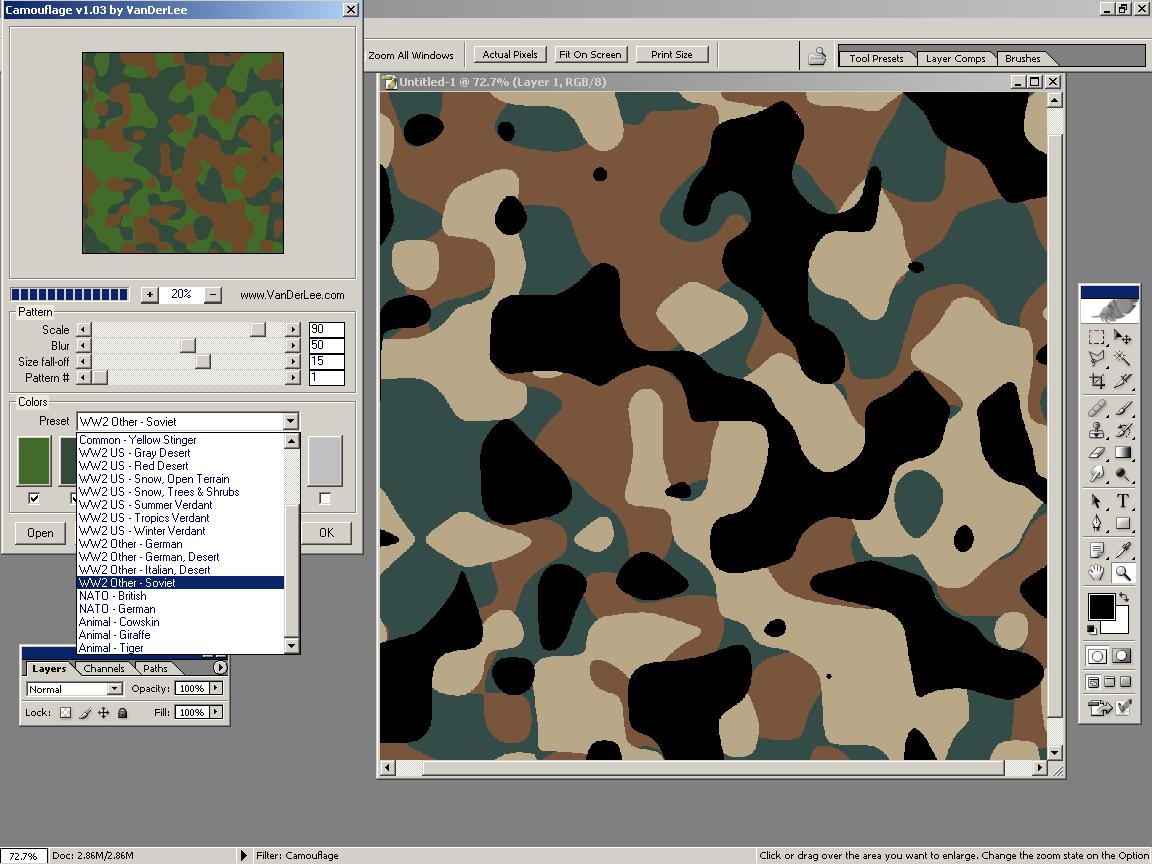Viewport: 1152px width, 864px height.
Task: Pick the Eyedropper tool
Action: click(1123, 549)
